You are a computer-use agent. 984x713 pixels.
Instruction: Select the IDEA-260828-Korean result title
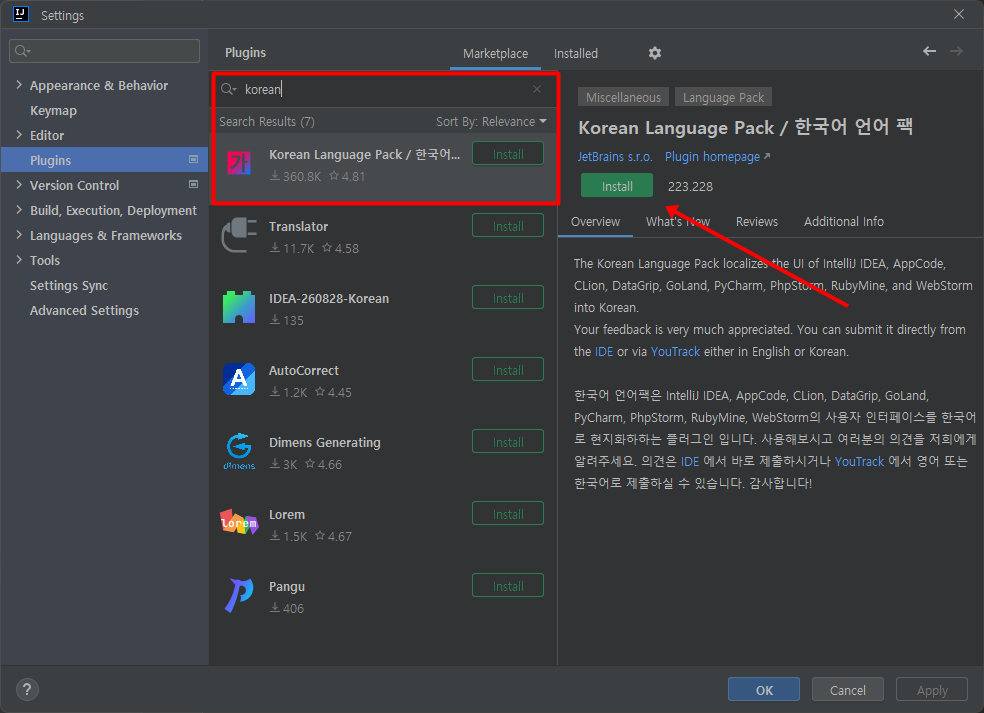pyautogui.click(x=329, y=299)
